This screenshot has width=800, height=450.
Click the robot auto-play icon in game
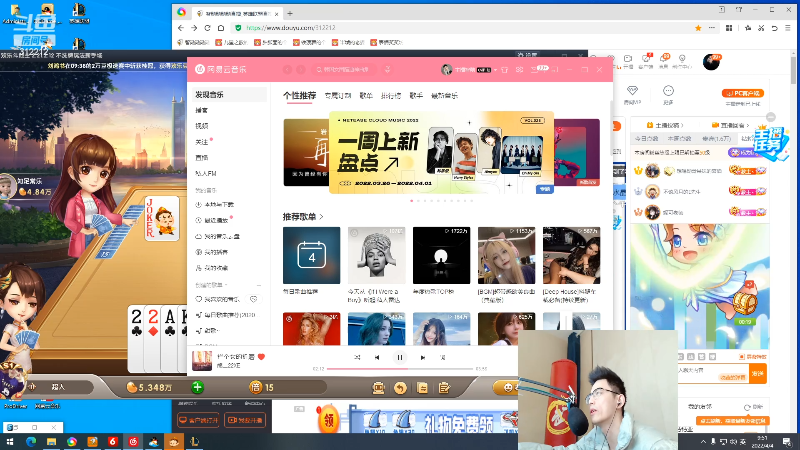tap(378, 388)
